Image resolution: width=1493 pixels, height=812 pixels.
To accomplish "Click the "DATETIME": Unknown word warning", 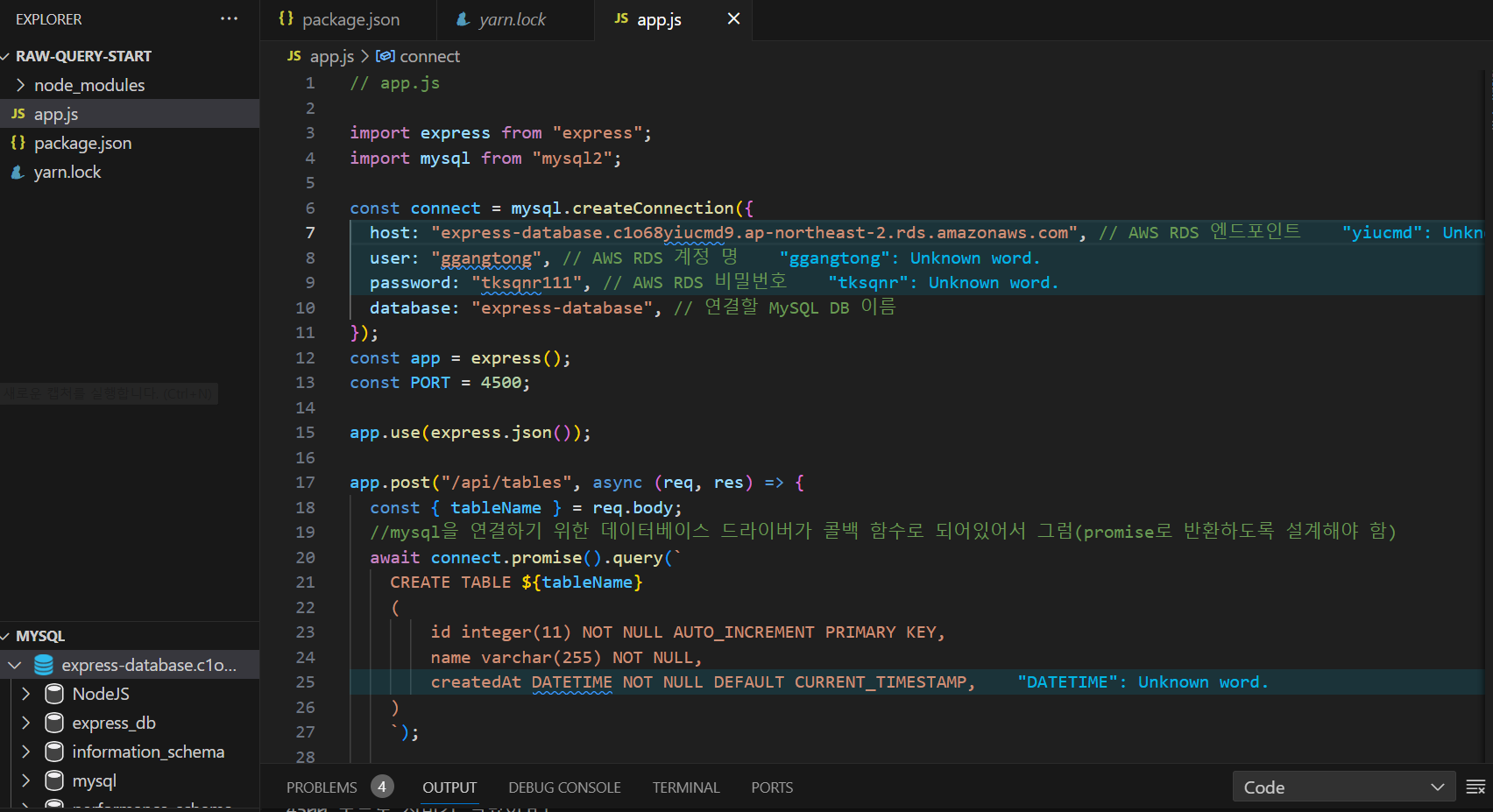I will click(1143, 682).
